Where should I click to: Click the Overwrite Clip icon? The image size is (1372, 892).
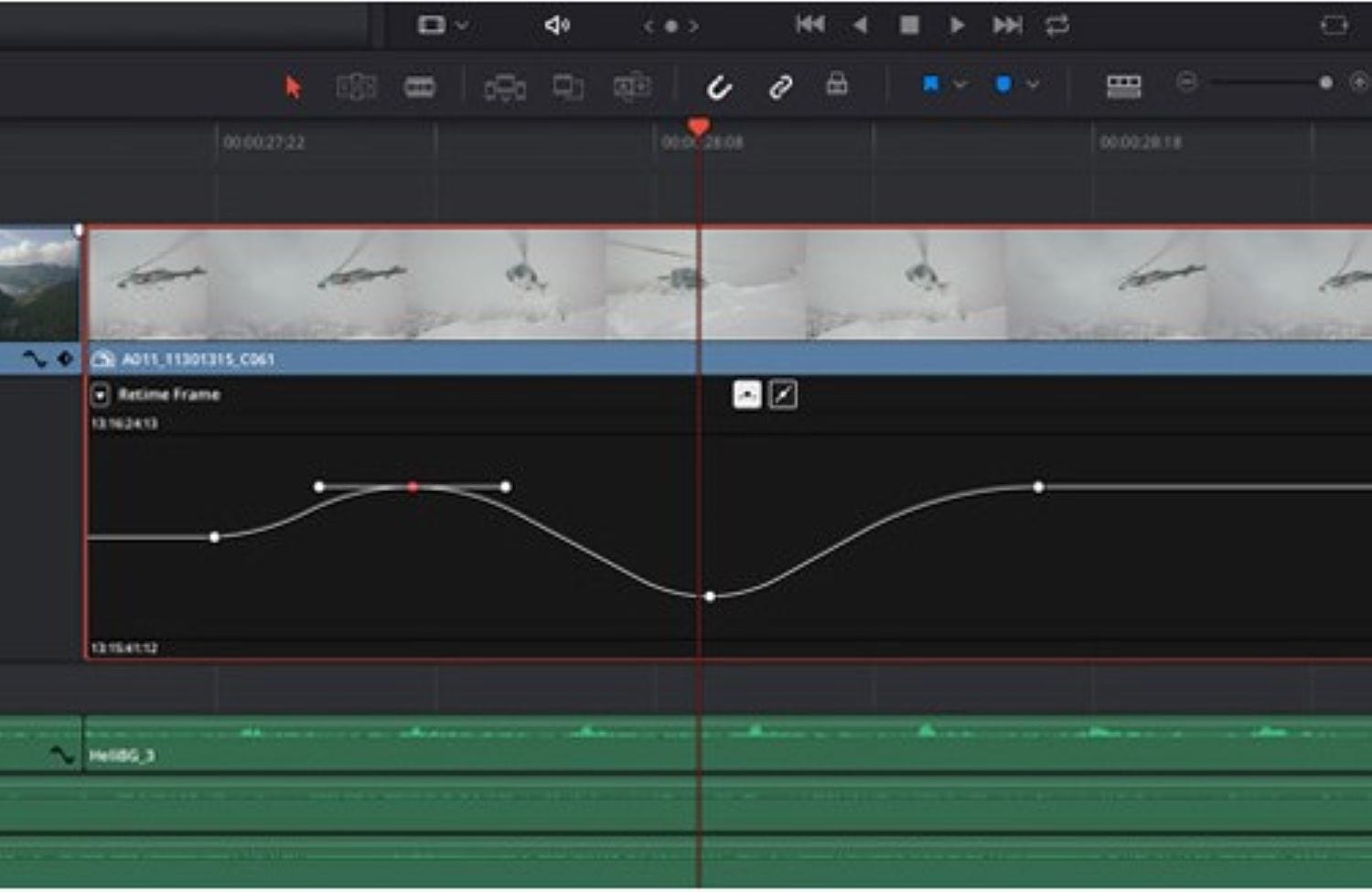(x=568, y=87)
